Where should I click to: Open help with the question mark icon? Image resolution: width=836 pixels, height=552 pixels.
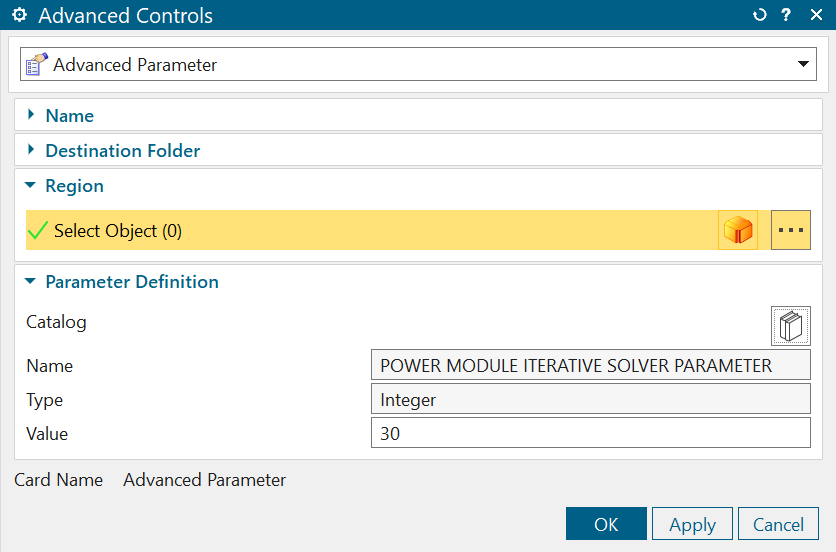pyautogui.click(x=786, y=16)
